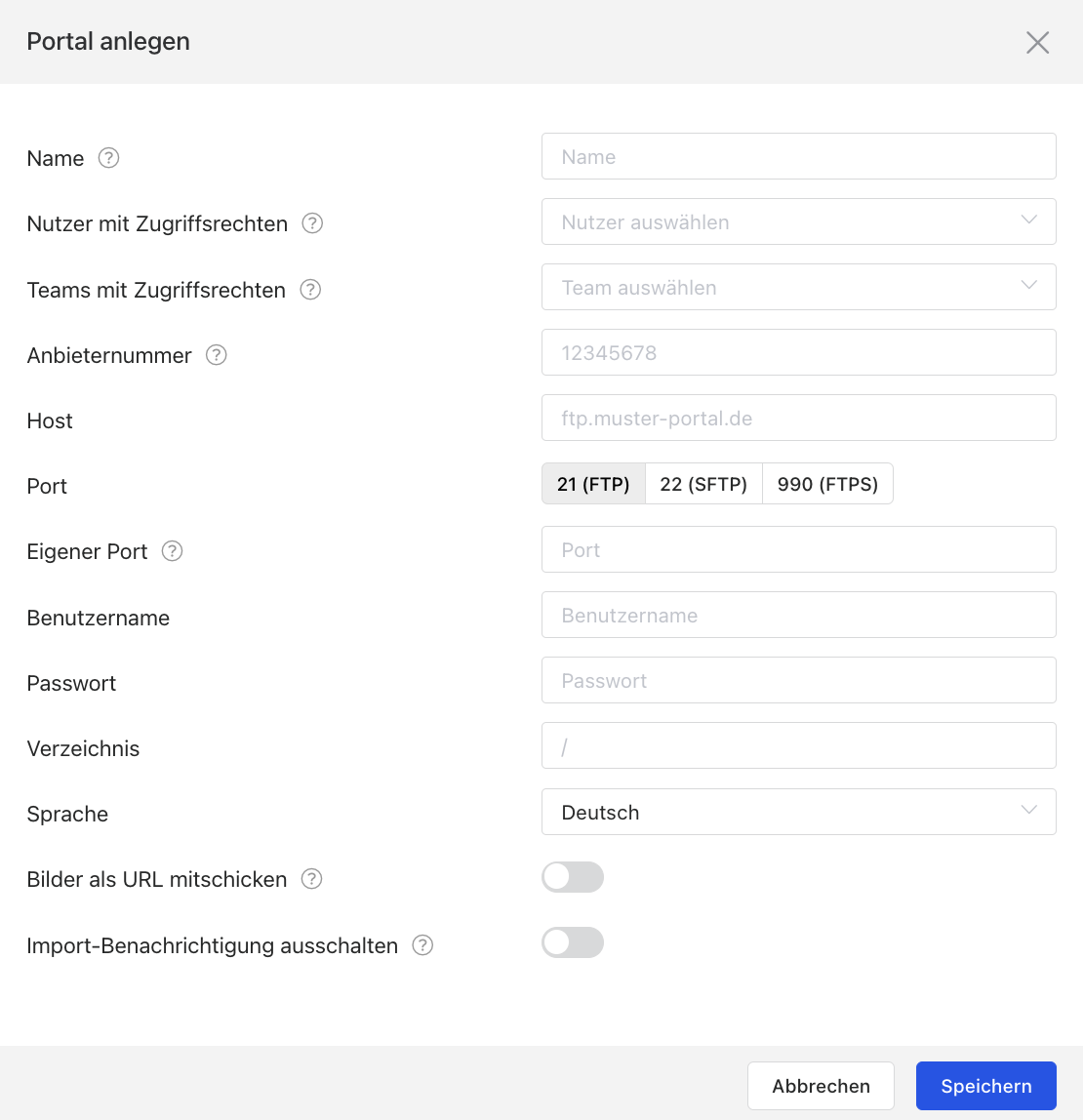Click the Anbieternummer help icon
Screen dimensions: 1083x1120
pos(217,355)
